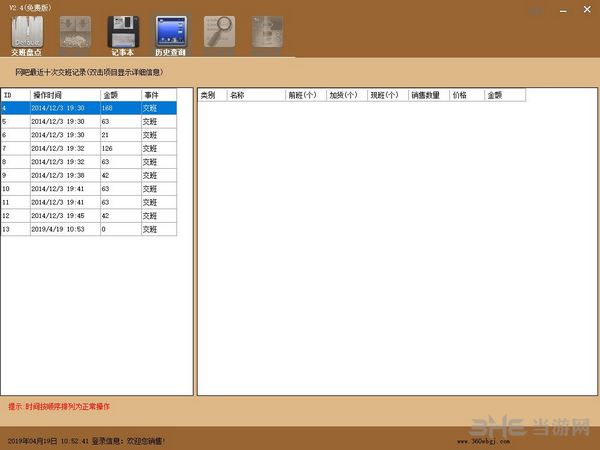Click the last greyed-out toolbar icon
600x450 pixels.
(268, 33)
